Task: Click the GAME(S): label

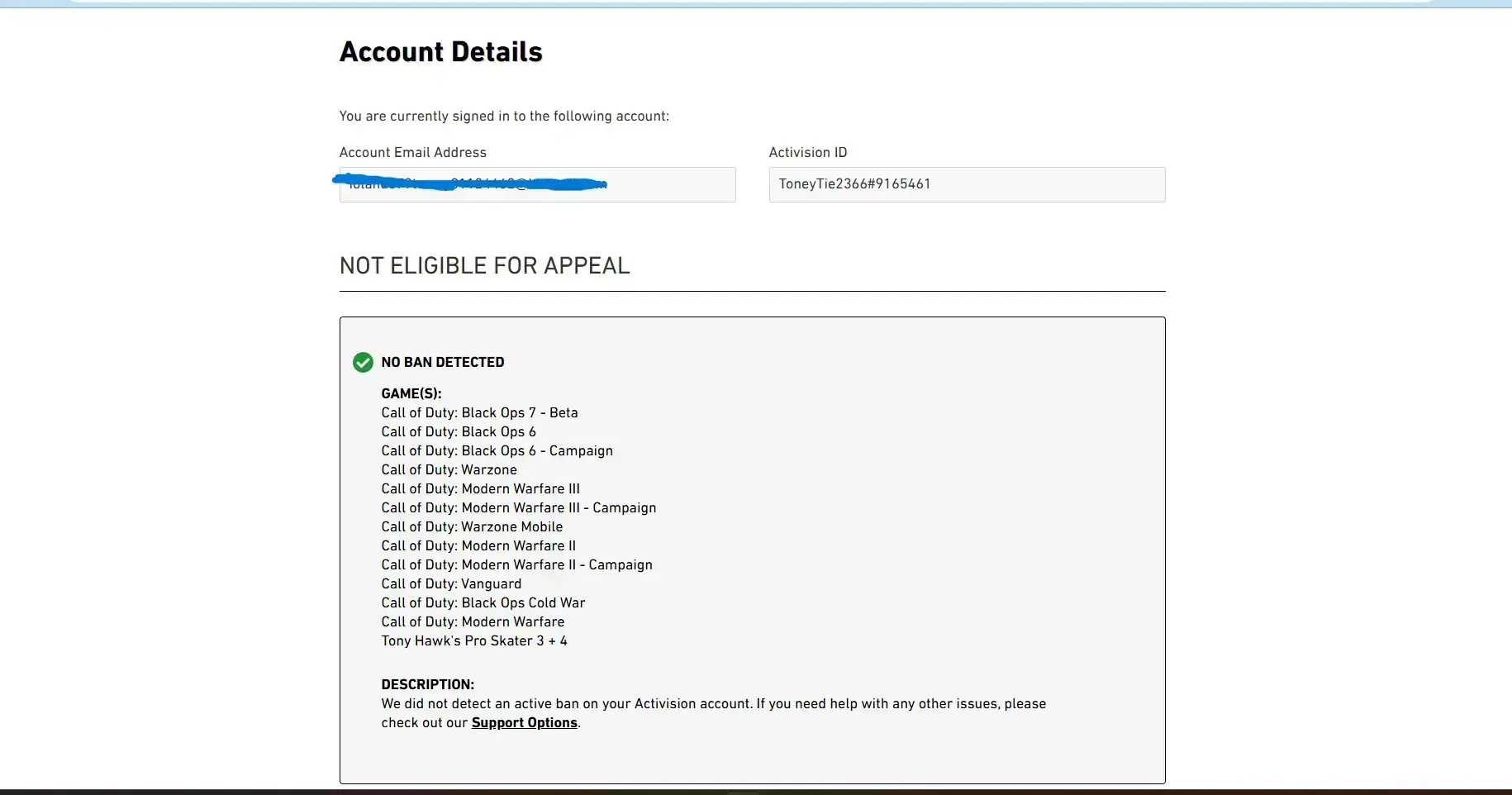Action: (x=411, y=394)
